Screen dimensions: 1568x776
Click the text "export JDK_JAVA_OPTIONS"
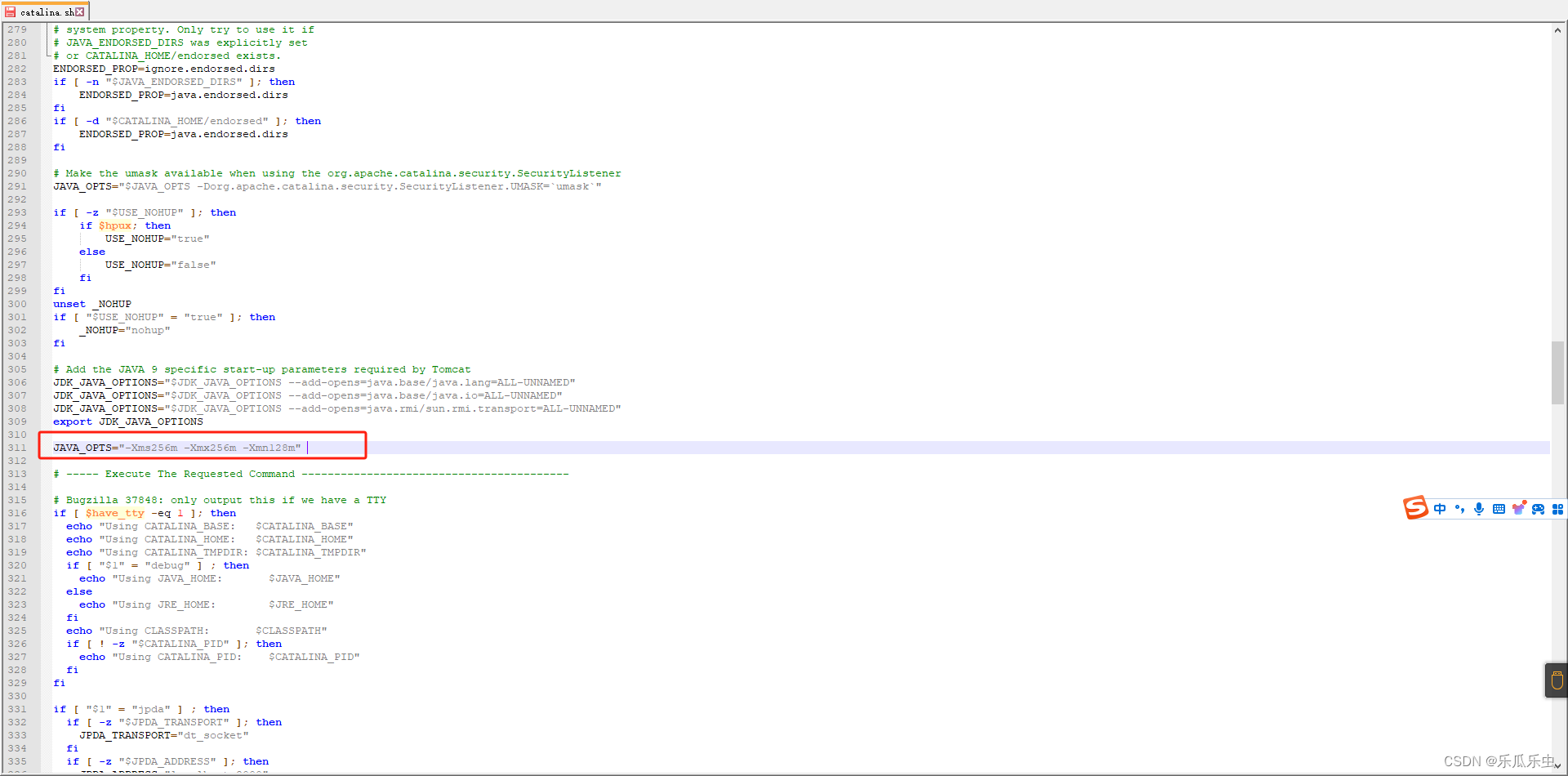[x=128, y=421]
